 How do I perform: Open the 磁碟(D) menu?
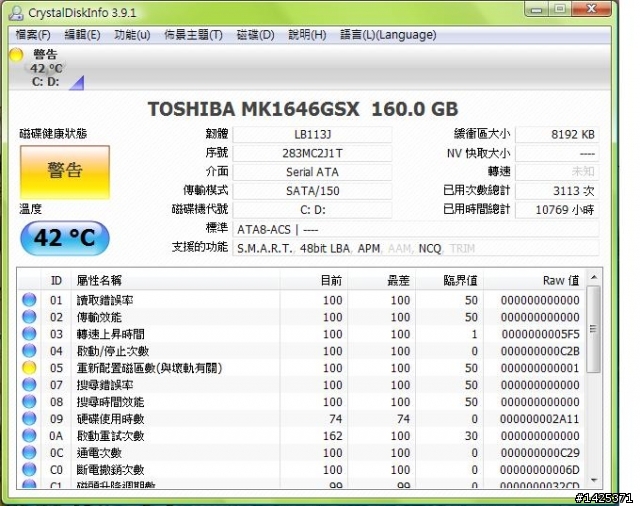(256, 35)
